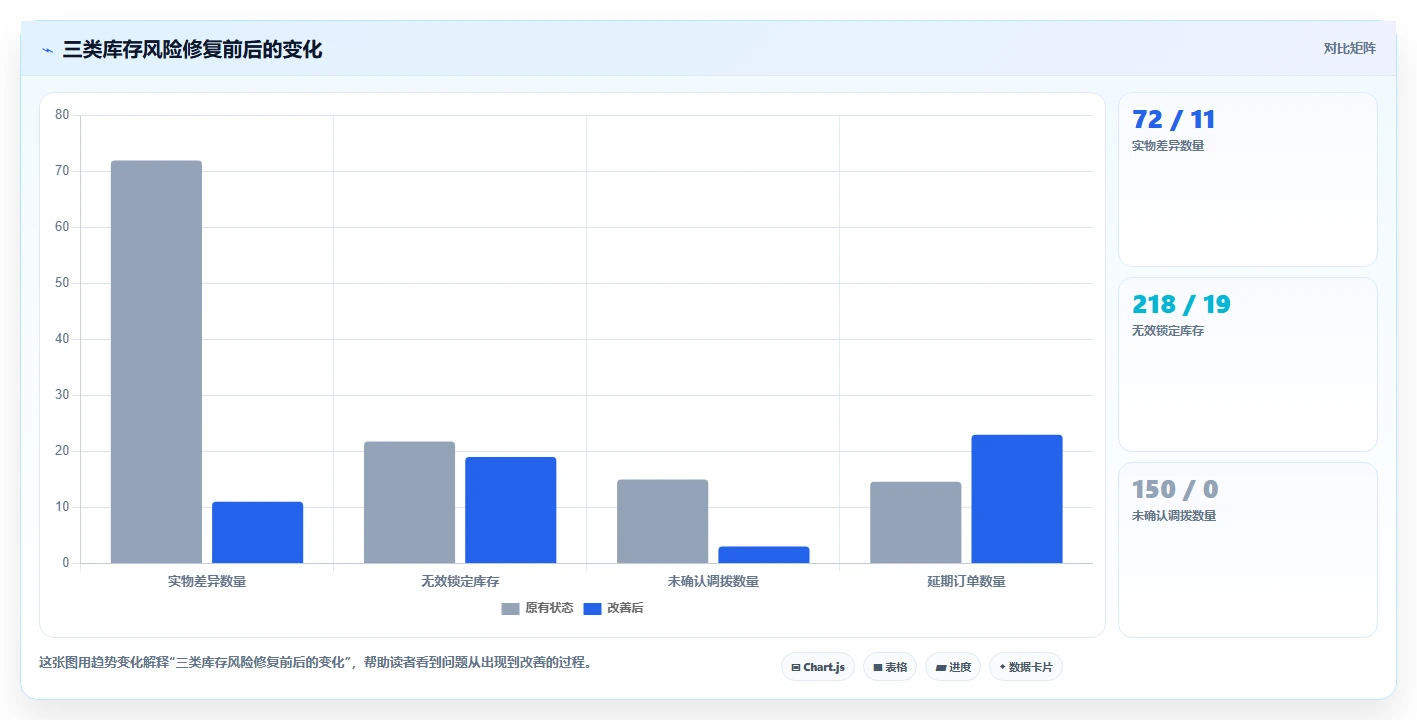Select the gray bar for 延期订单数量

pyautogui.click(x=915, y=522)
